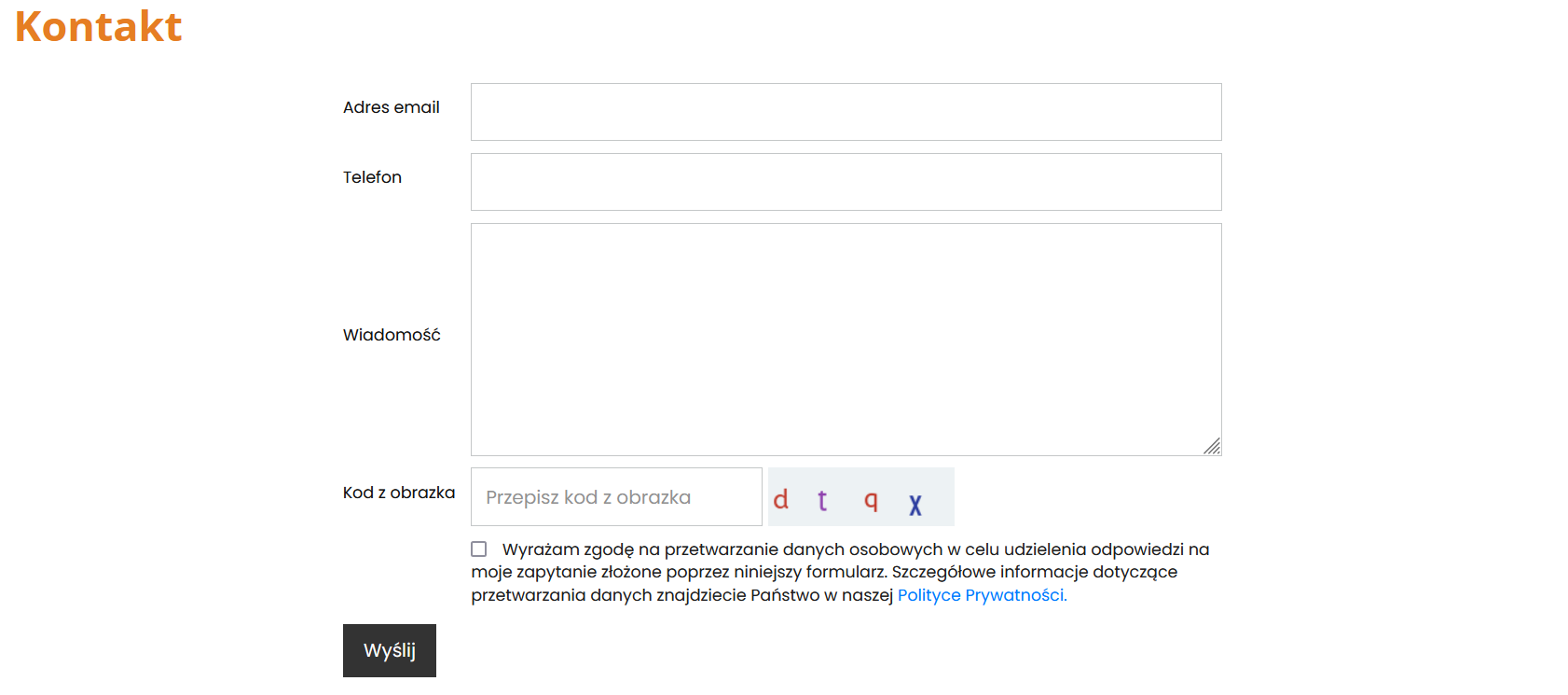1568x695 pixels.
Task: Submit the form with Wyślij button
Action: click(x=390, y=650)
